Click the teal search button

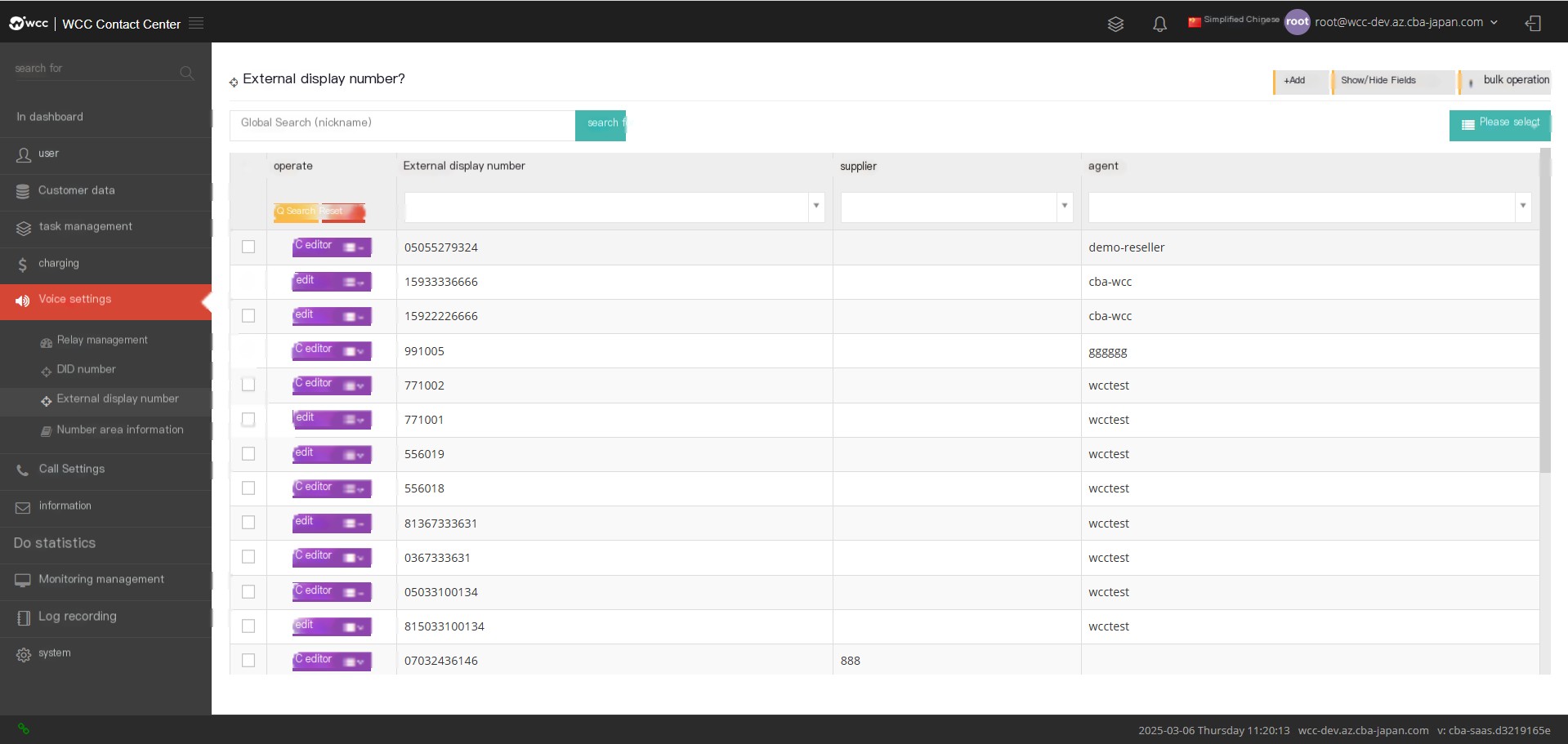(601, 125)
